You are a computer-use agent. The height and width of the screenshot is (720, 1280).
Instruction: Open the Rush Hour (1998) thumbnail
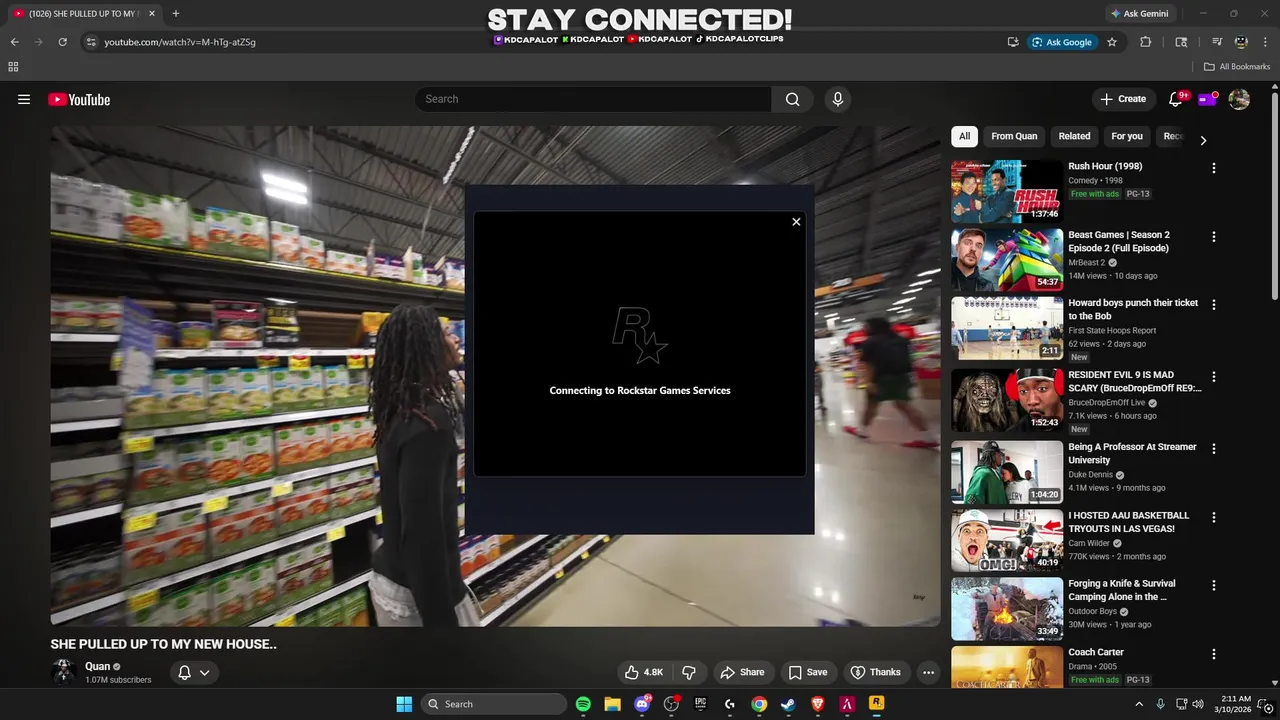pyautogui.click(x=1007, y=191)
